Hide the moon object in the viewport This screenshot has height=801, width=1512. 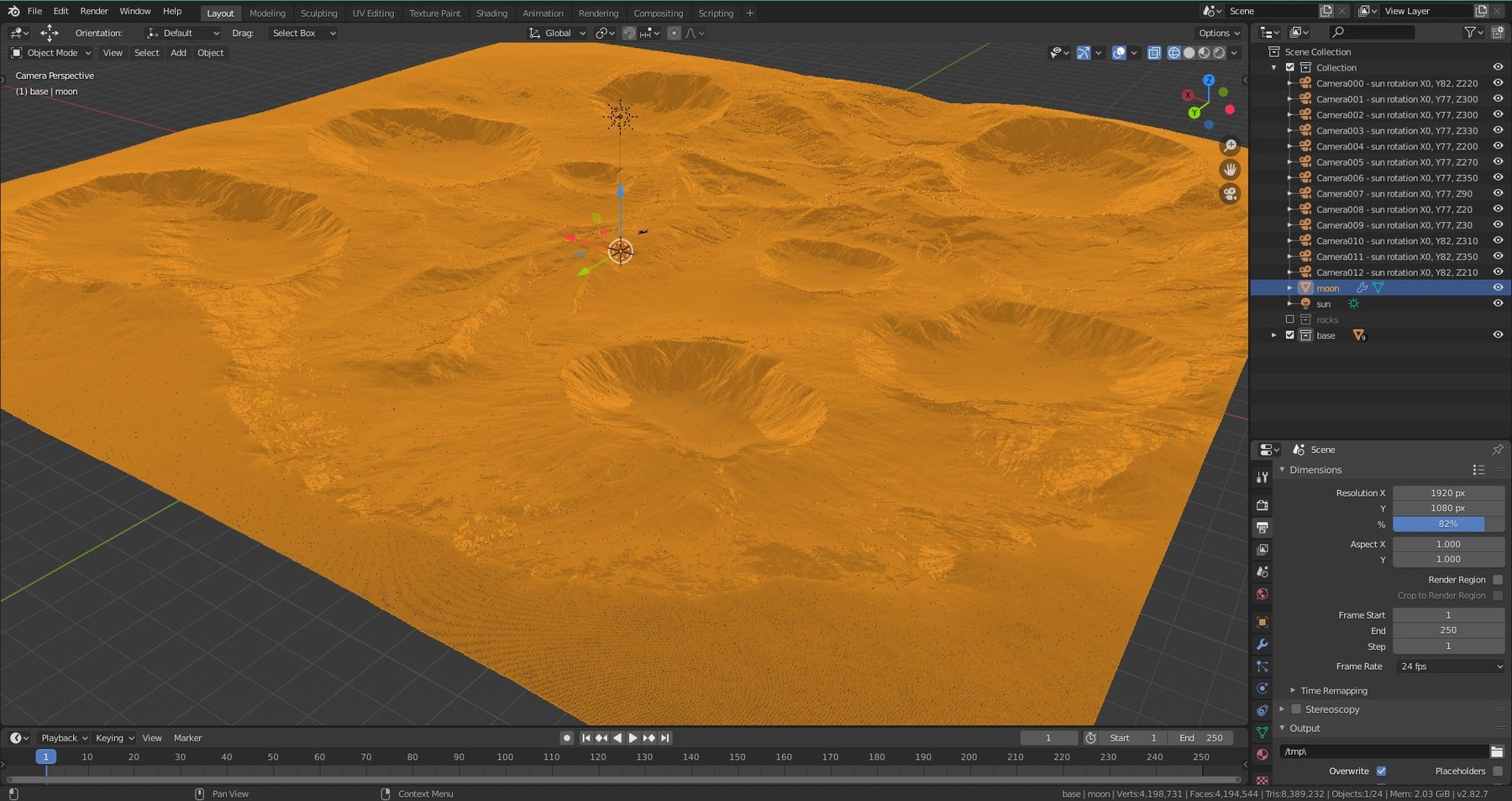[1498, 287]
